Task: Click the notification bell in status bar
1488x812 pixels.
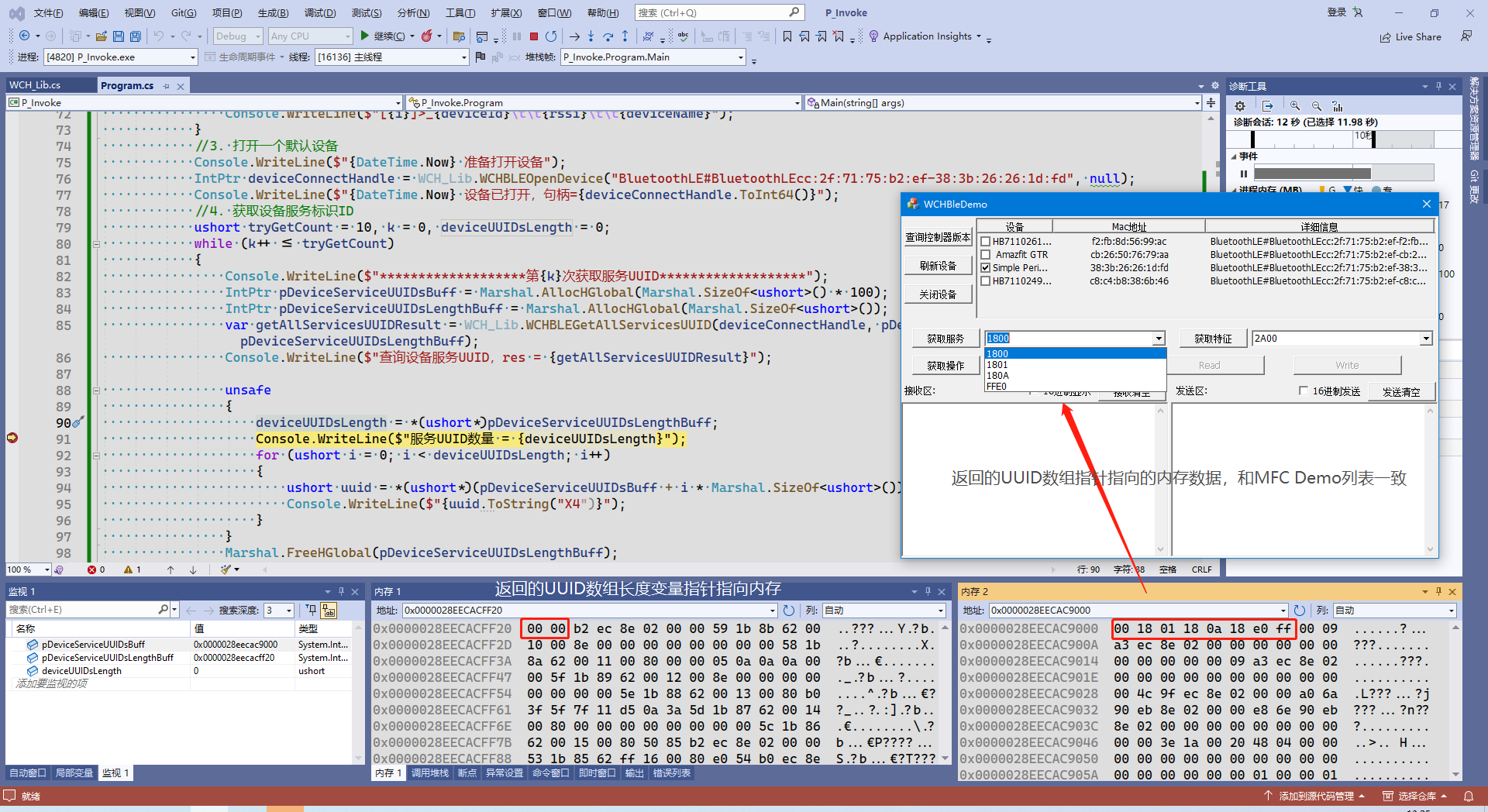Action: (1468, 796)
